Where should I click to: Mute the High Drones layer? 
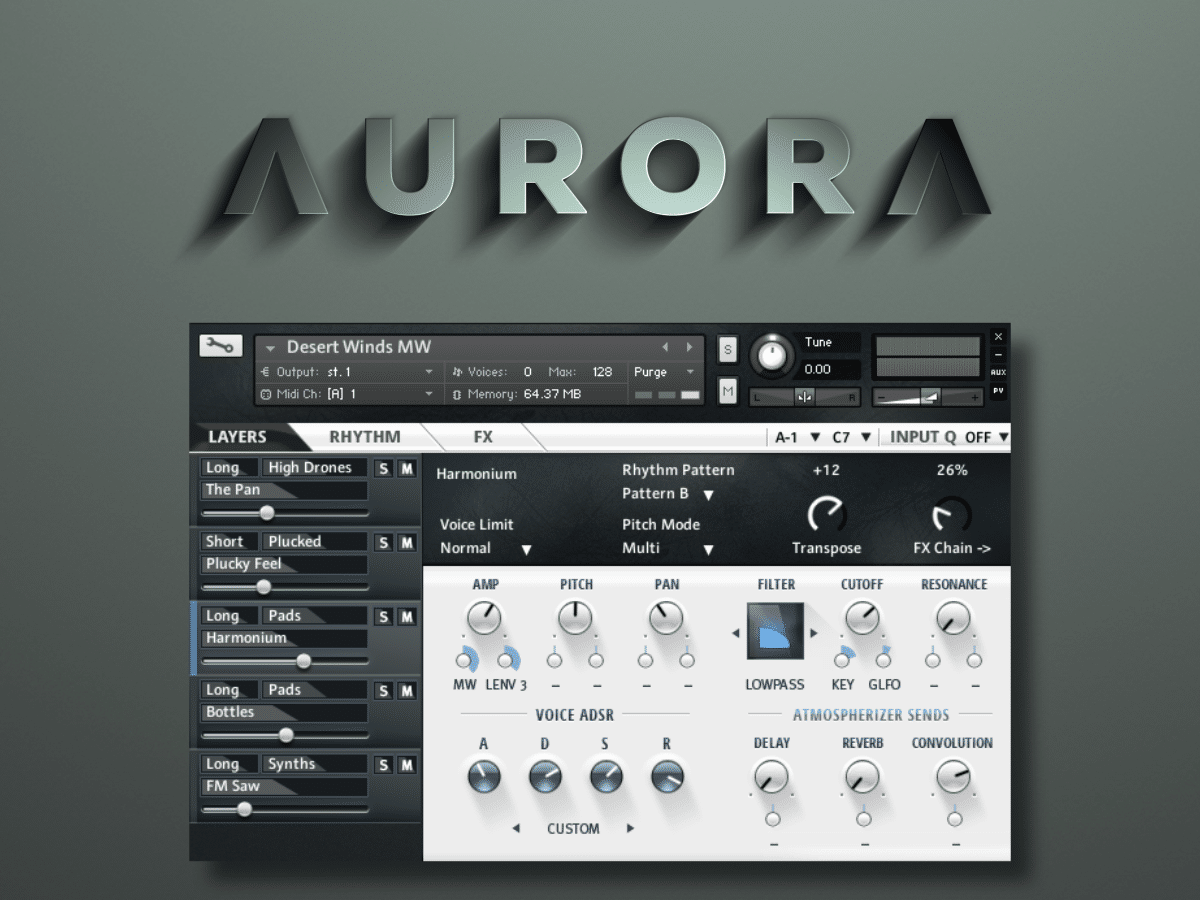coord(407,468)
